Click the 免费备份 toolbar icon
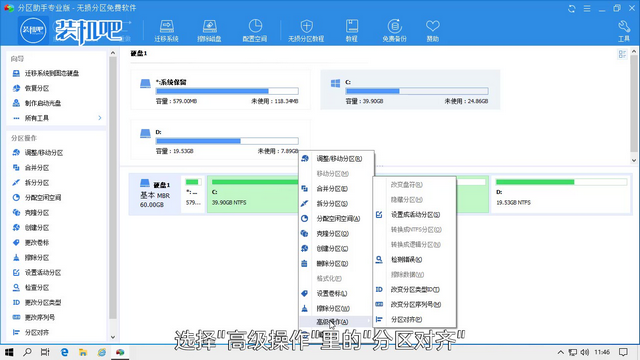Image resolution: width=640 pixels, height=360 pixels. pyautogui.click(x=394, y=31)
